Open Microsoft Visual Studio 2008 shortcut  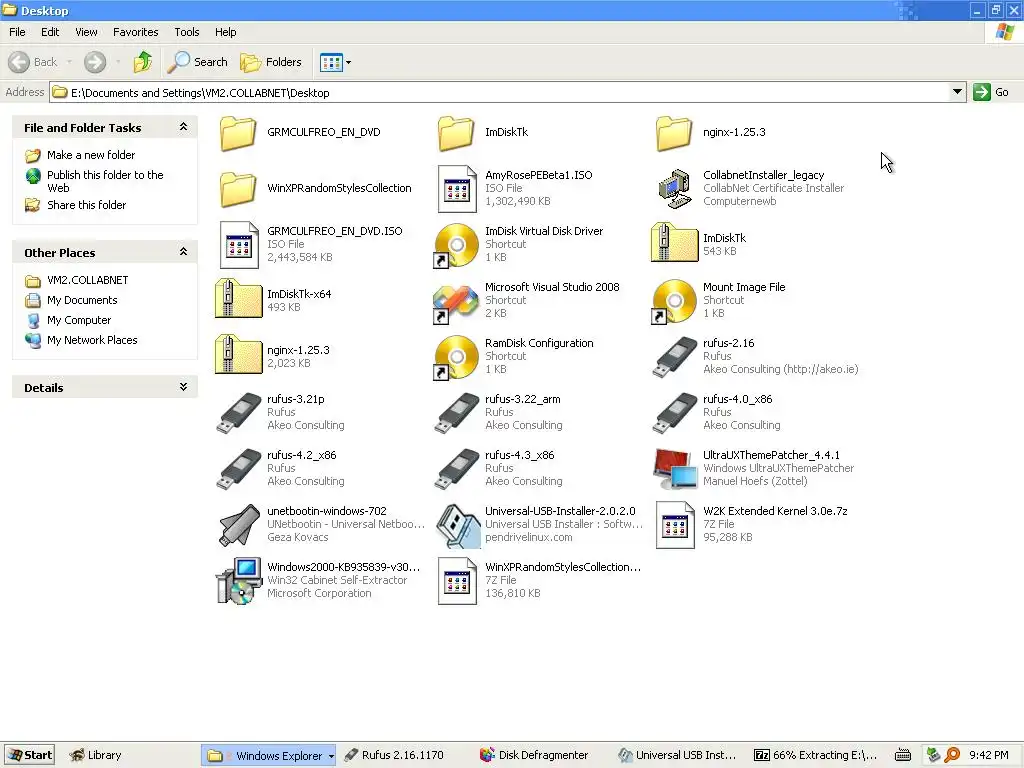pyautogui.click(x=456, y=302)
